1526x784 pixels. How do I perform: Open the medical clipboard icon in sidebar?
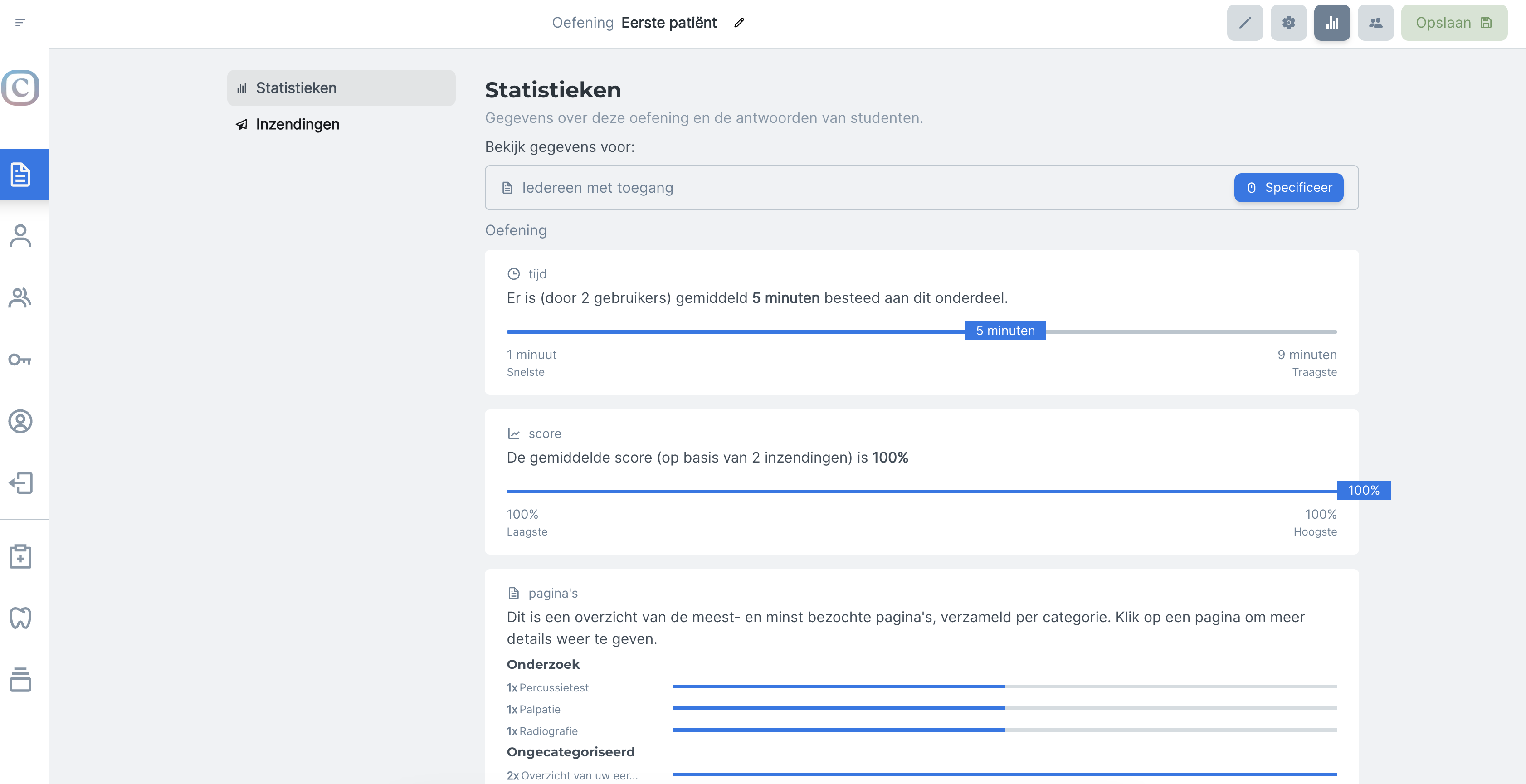pos(20,556)
